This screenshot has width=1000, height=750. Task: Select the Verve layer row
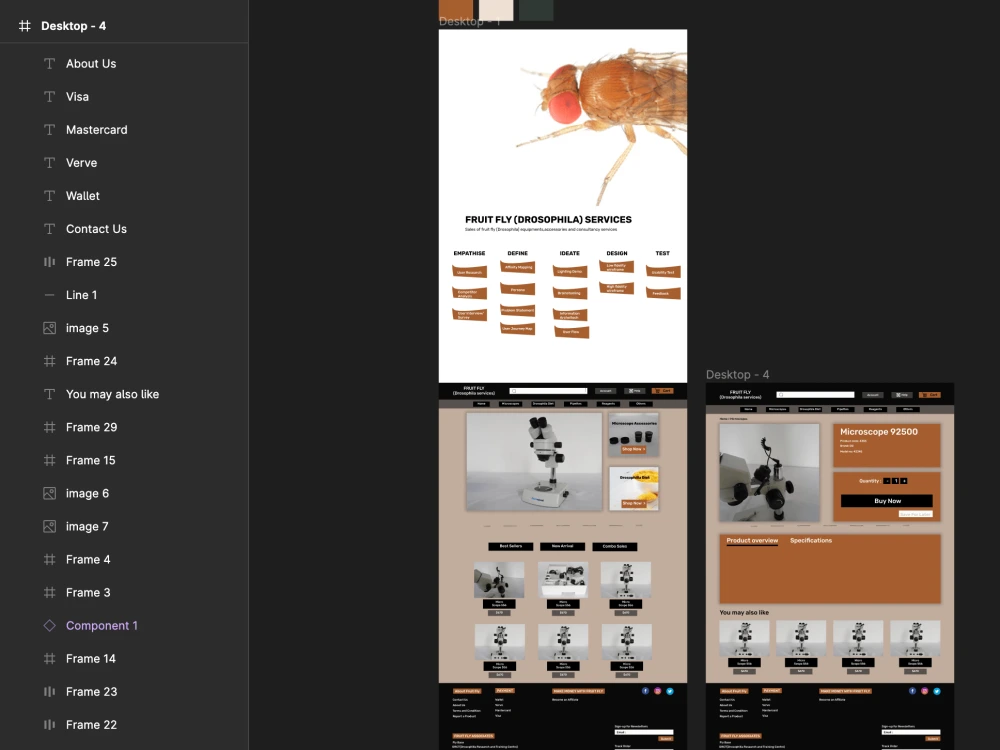coord(124,163)
